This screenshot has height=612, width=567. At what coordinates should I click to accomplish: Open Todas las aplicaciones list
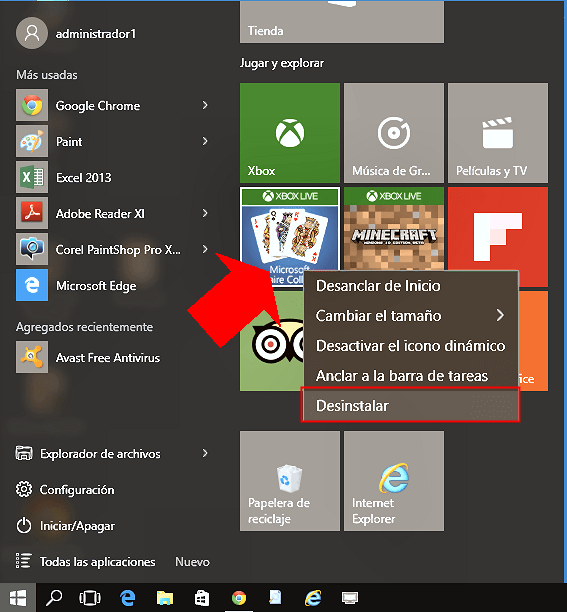click(85, 561)
